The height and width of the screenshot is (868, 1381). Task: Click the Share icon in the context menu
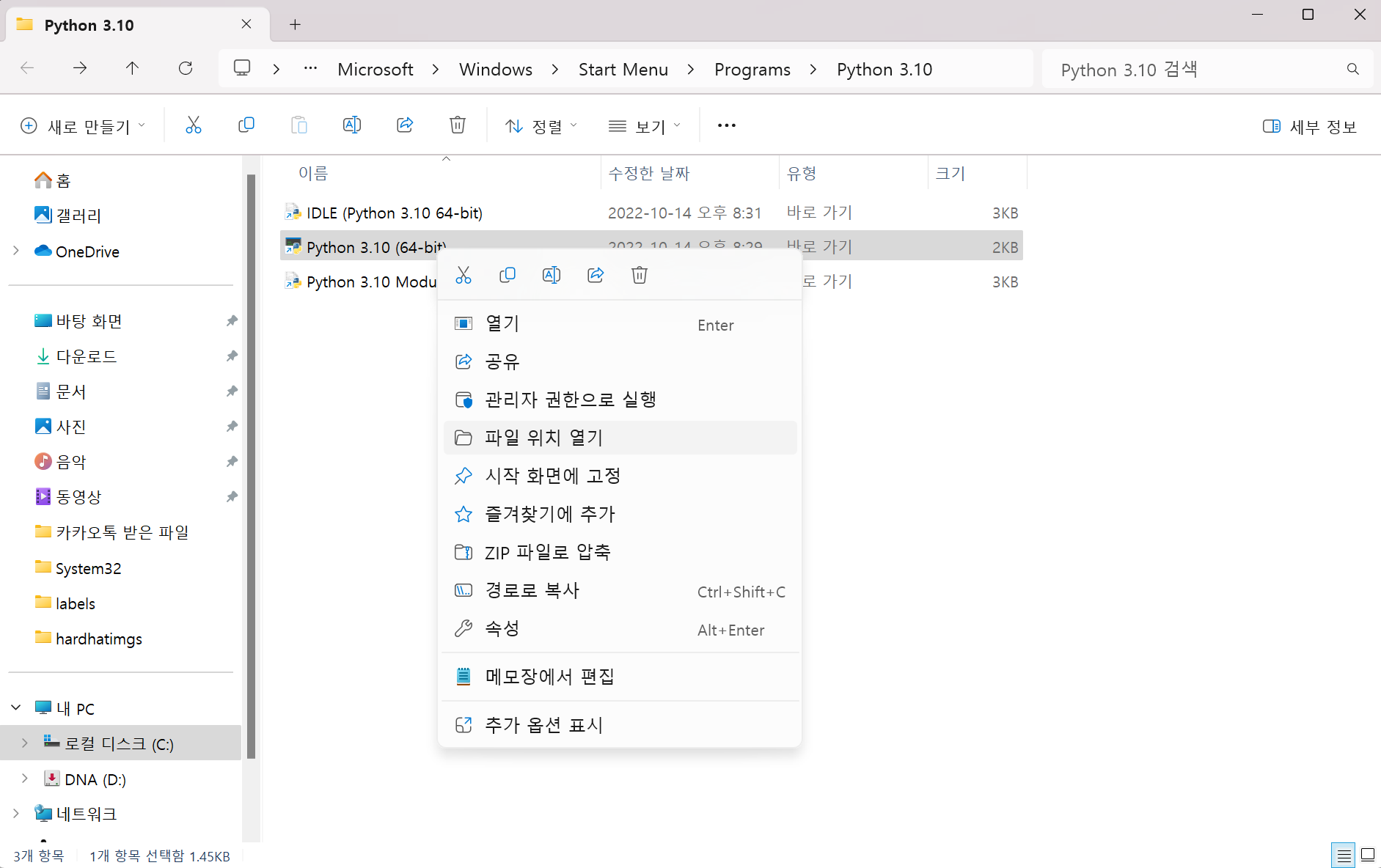[x=596, y=276]
